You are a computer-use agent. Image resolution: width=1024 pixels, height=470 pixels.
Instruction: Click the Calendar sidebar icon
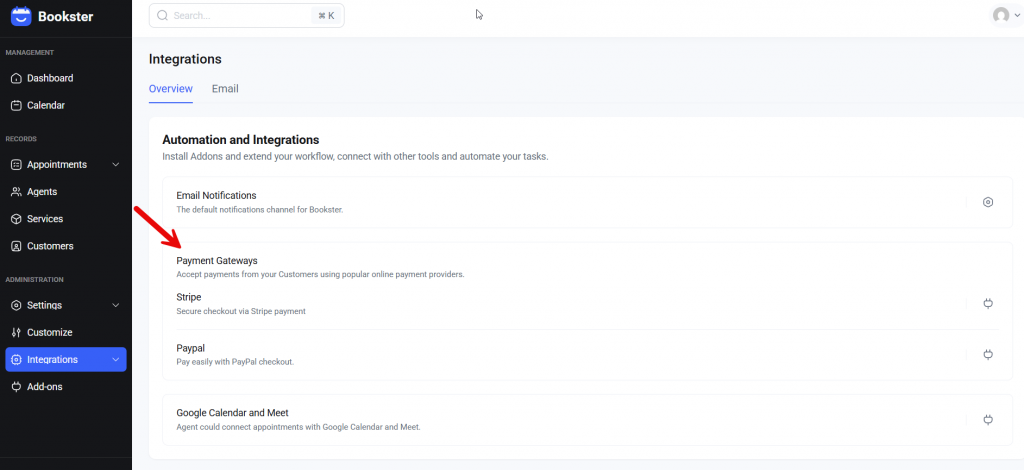point(16,105)
